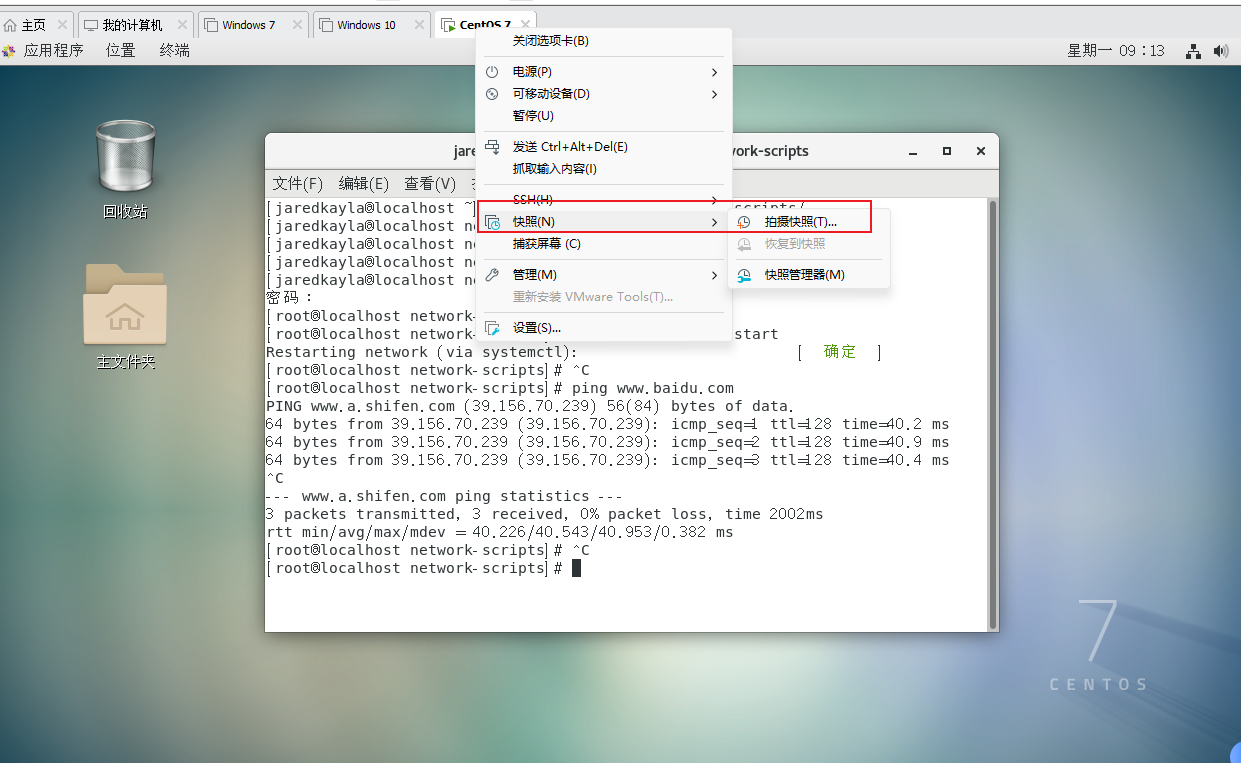Click the clock showing 星期一 09:13

(1116, 51)
